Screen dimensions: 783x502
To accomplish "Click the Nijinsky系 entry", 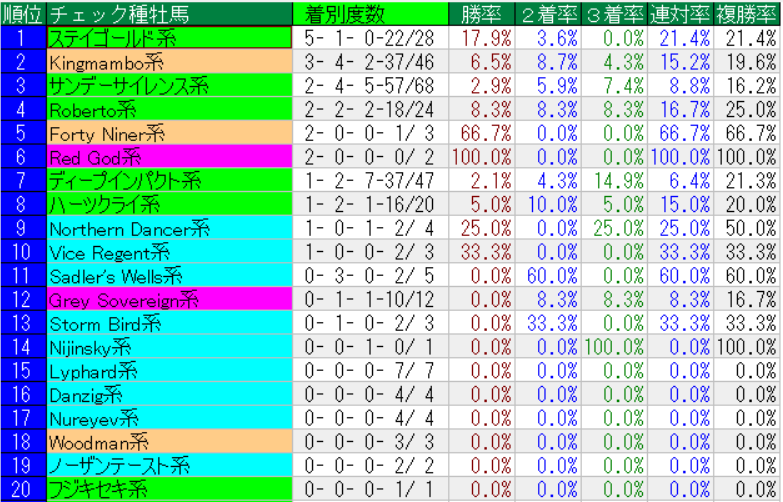I will tap(169, 346).
